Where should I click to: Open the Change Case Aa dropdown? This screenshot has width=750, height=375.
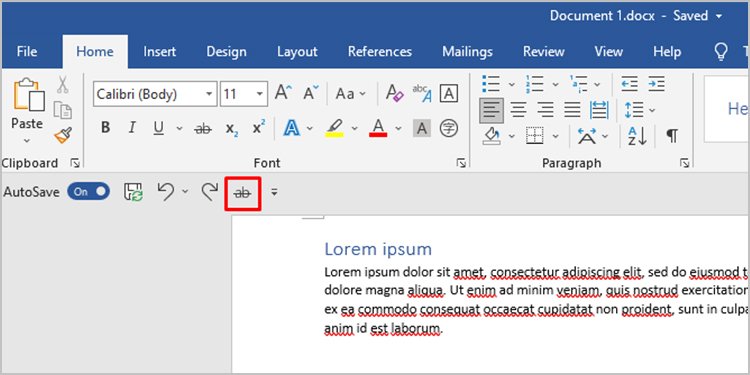[350, 93]
